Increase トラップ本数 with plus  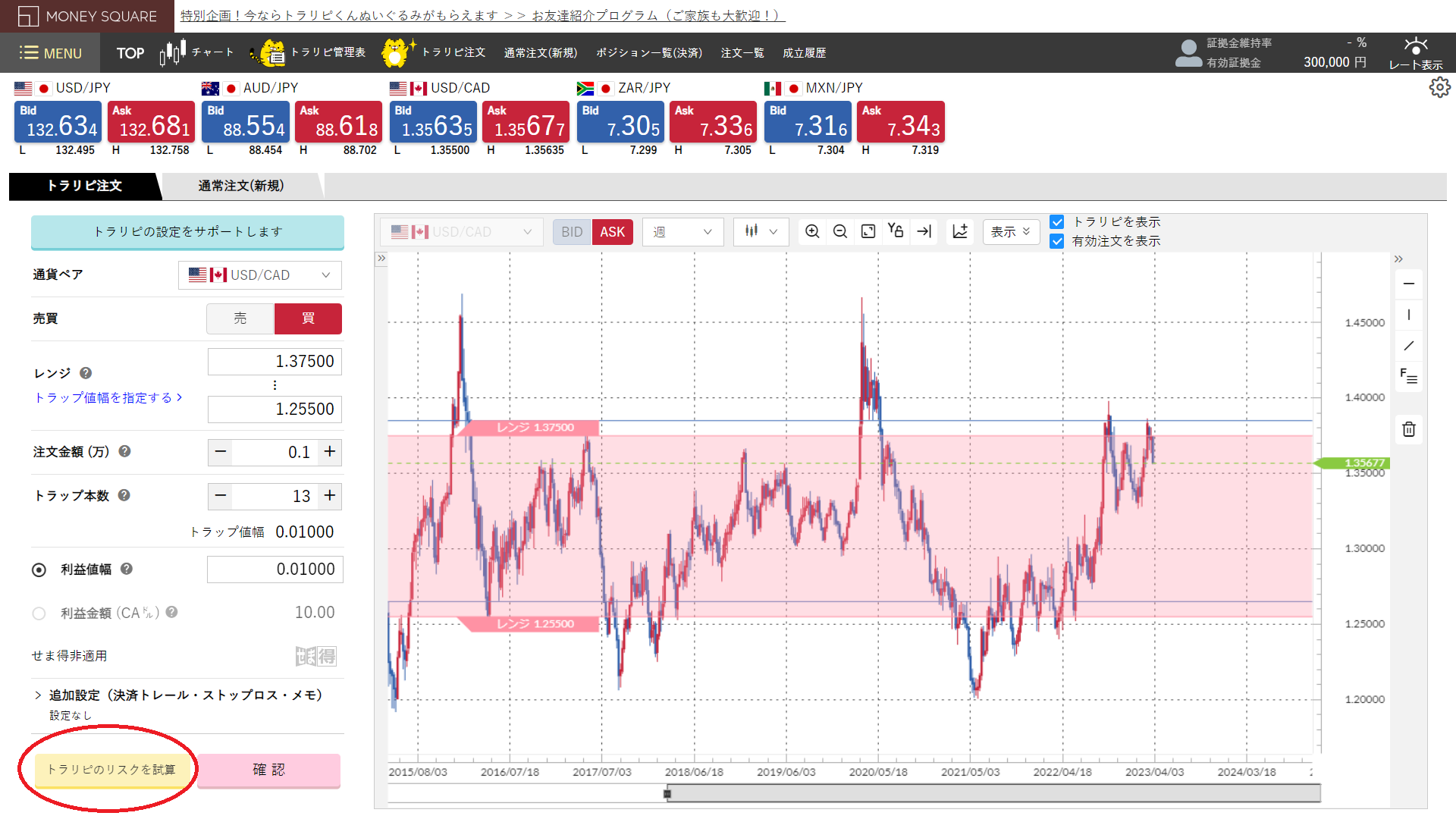pos(330,496)
